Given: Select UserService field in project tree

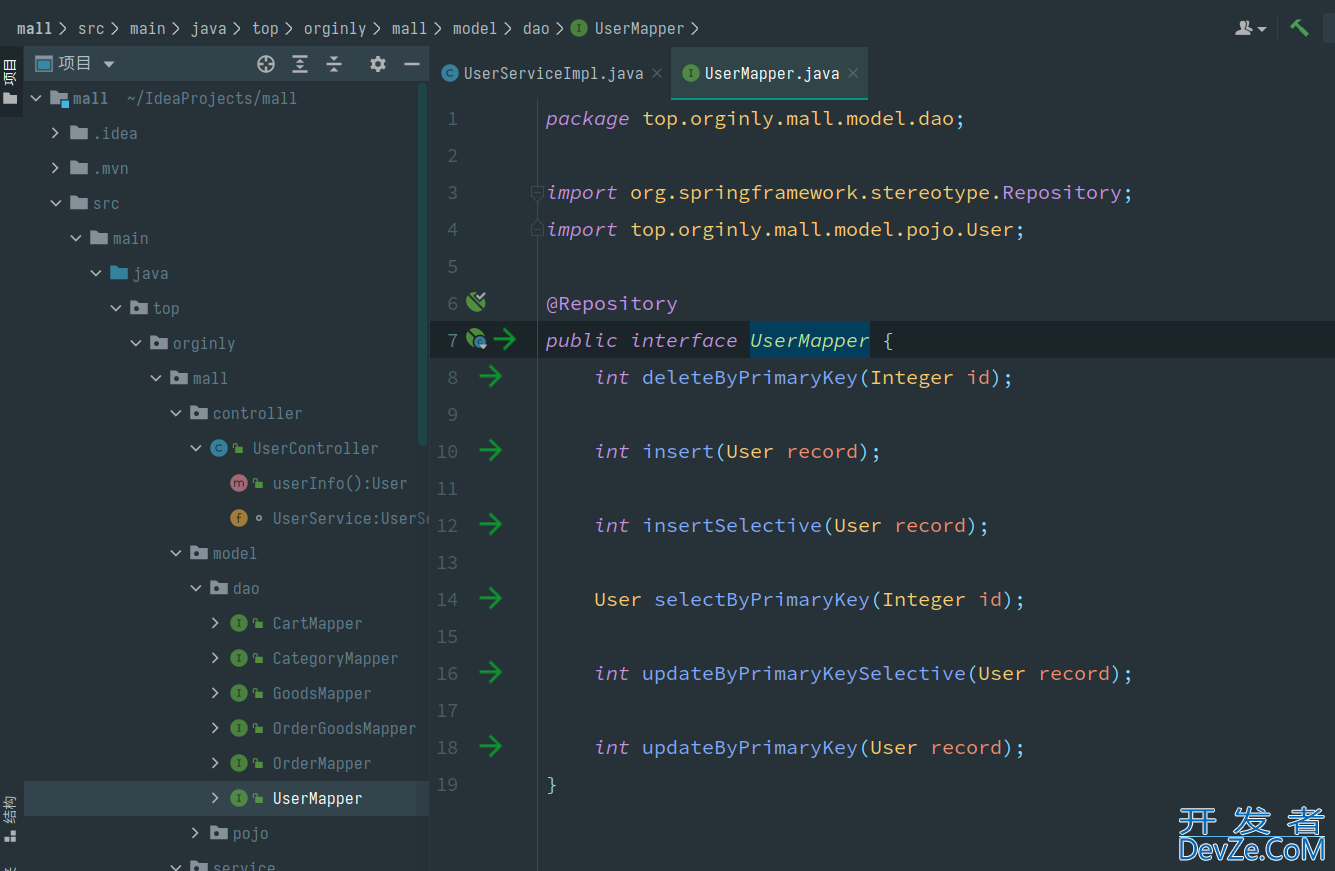Looking at the screenshot, I should [x=350, y=518].
